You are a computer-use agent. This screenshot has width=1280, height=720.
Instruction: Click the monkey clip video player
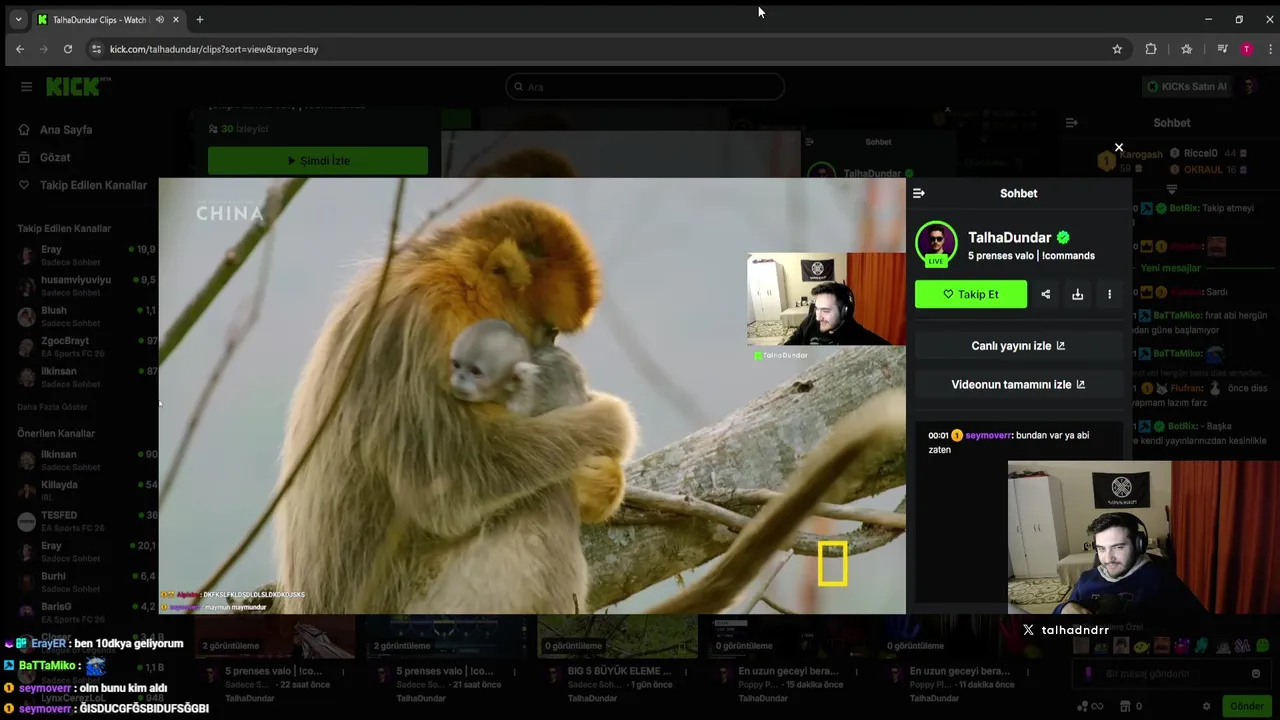(x=532, y=396)
